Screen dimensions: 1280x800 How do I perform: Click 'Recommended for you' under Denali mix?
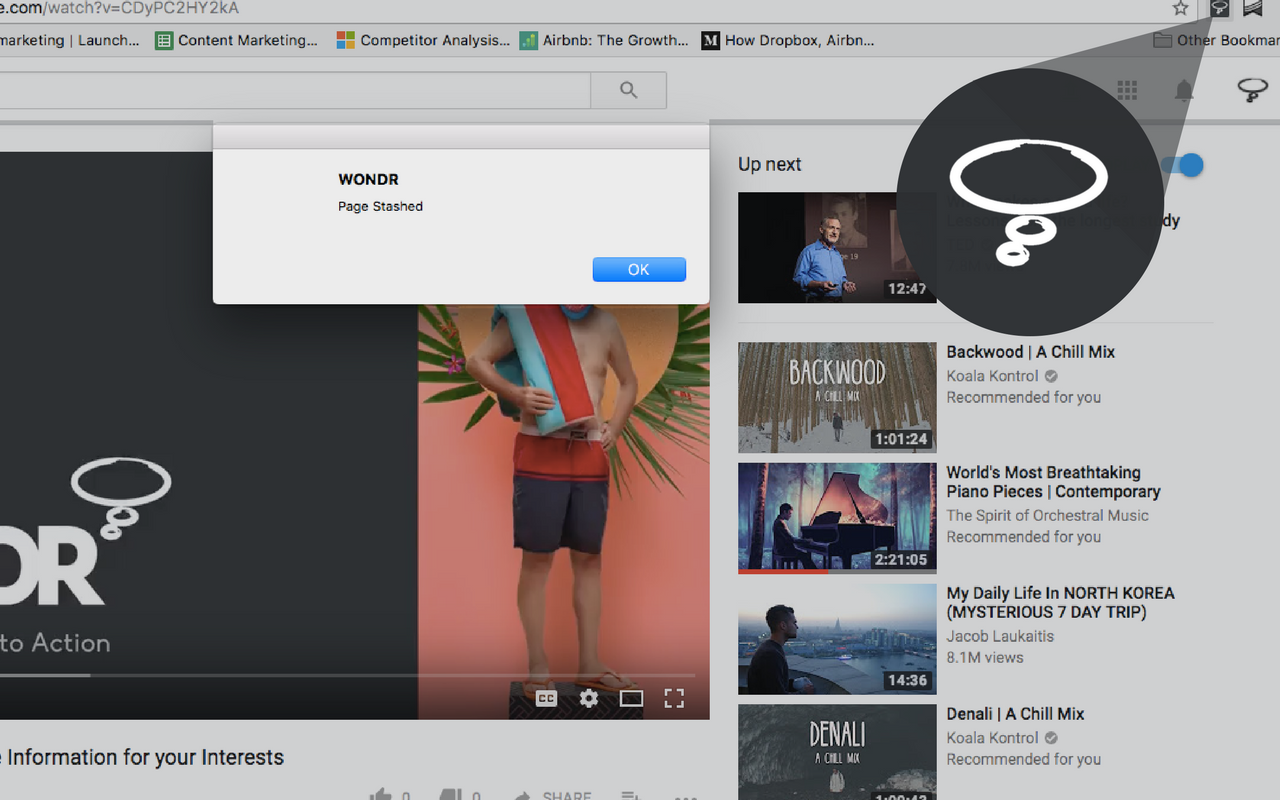[1024, 759]
